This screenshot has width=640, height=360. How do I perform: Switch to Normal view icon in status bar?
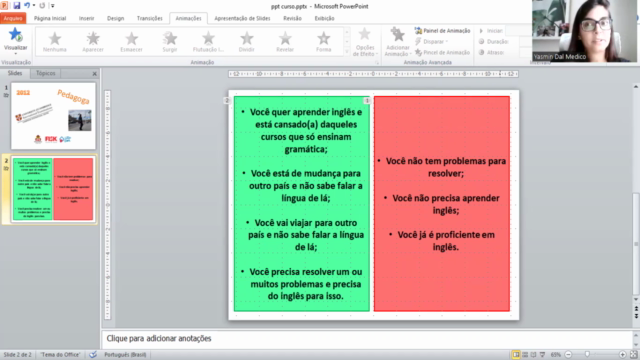516,355
